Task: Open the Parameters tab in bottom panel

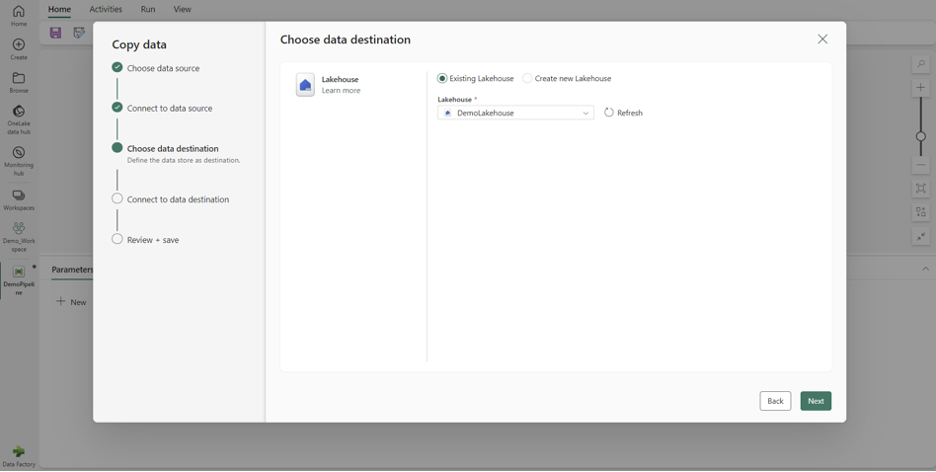Action: [x=72, y=269]
